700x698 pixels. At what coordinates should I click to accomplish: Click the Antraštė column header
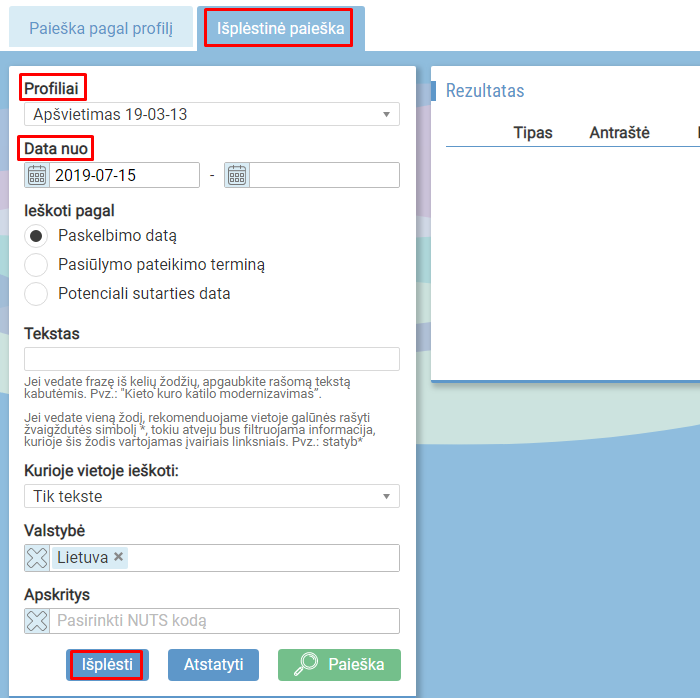(619, 132)
